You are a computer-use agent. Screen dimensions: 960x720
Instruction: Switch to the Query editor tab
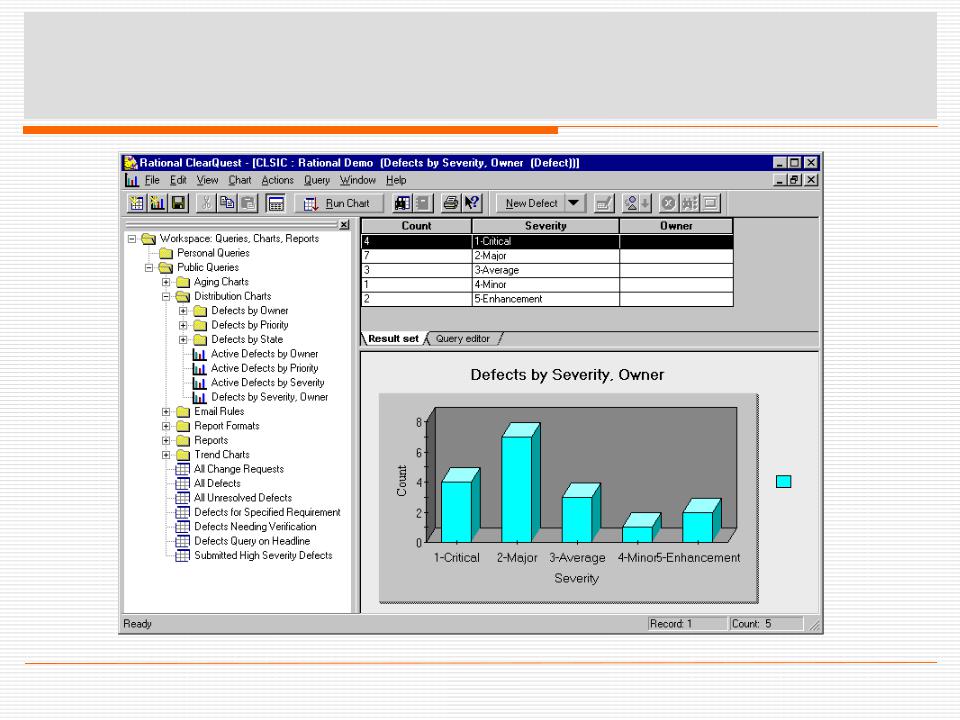click(x=463, y=339)
